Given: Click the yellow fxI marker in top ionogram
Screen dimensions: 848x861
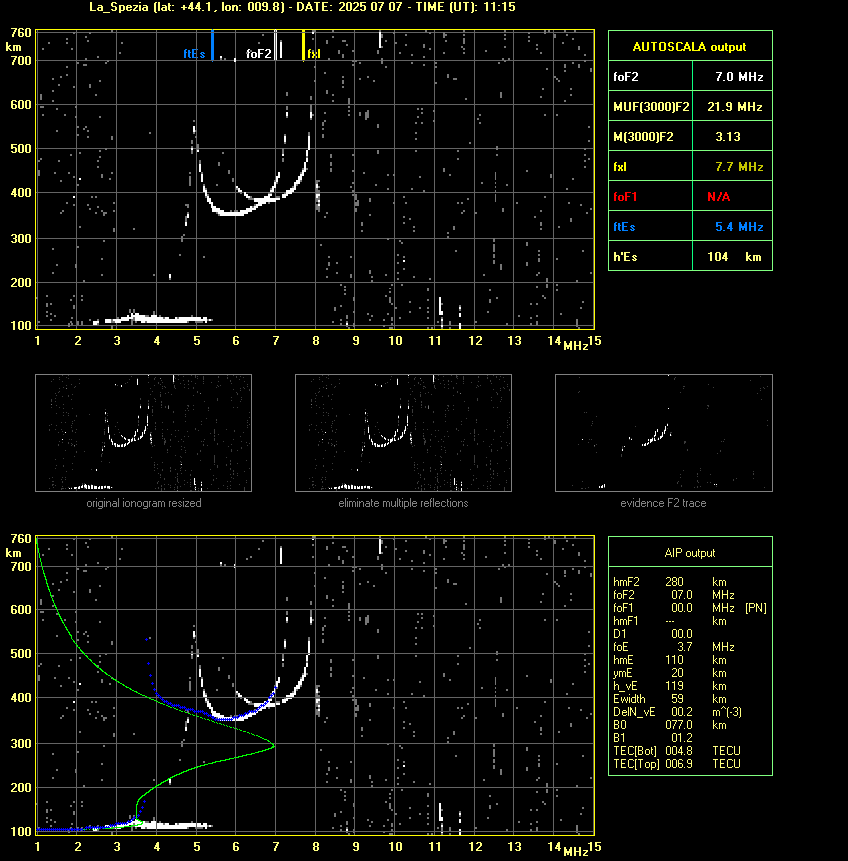Looking at the screenshot, I should (x=303, y=46).
